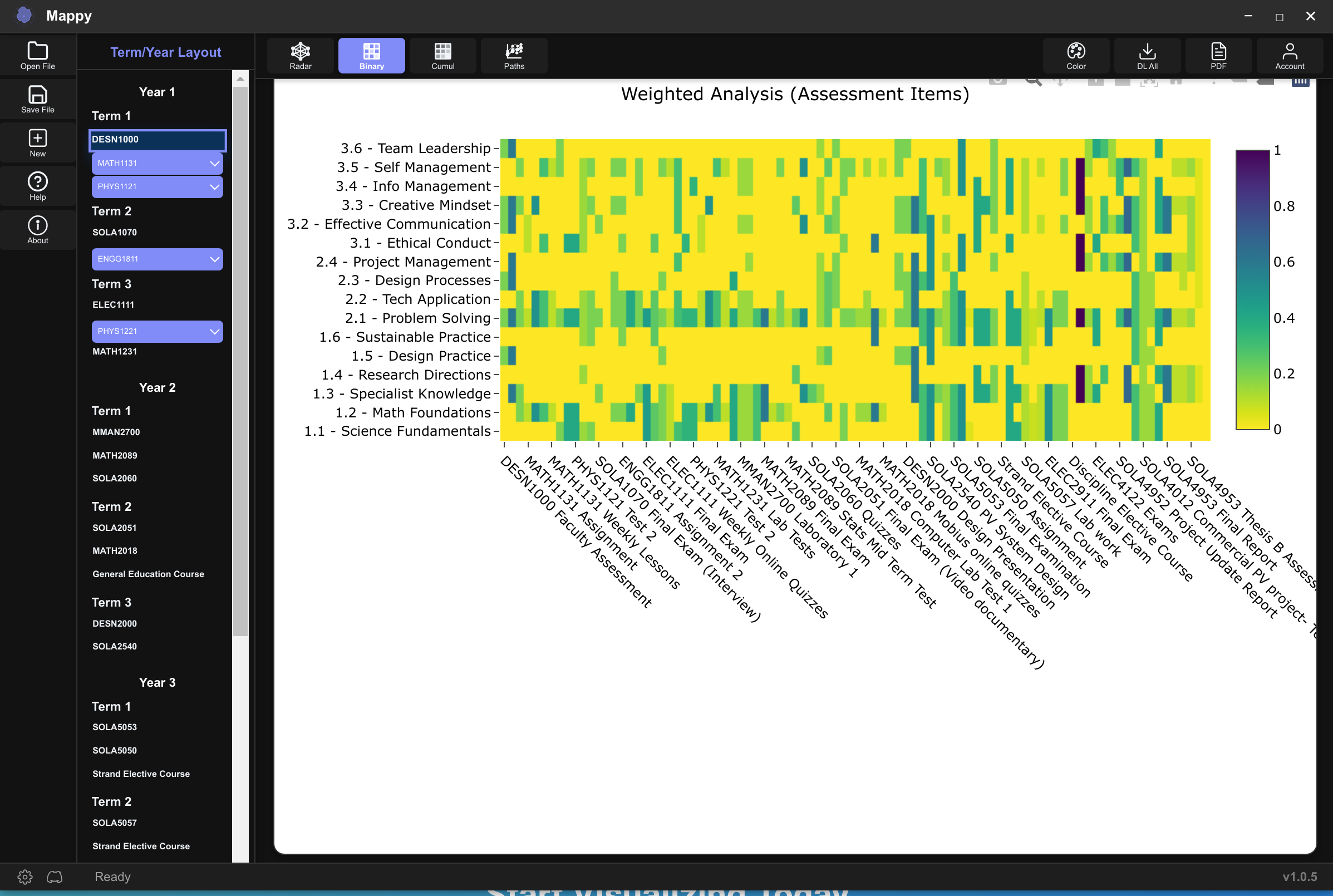The image size is (1333, 896).
Task: Download all data with DL All
Action: point(1147,55)
